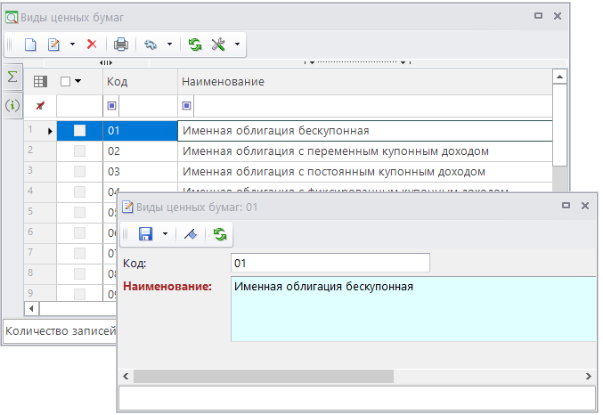Print the list using the printer icon
Screen dimensions: 603x415
(x=121, y=45)
